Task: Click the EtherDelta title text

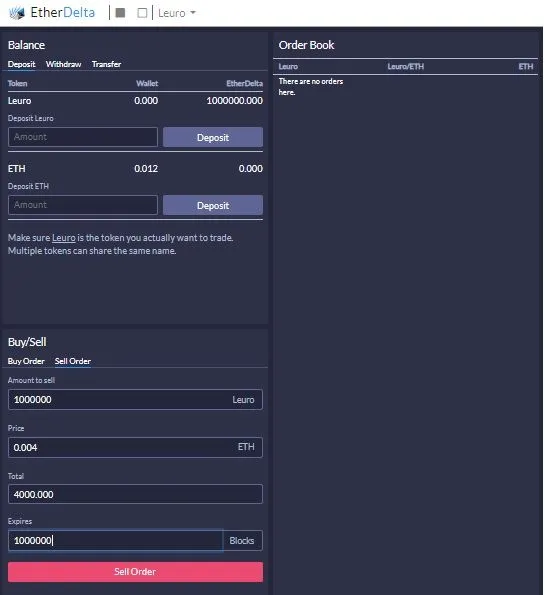Action: coord(63,13)
